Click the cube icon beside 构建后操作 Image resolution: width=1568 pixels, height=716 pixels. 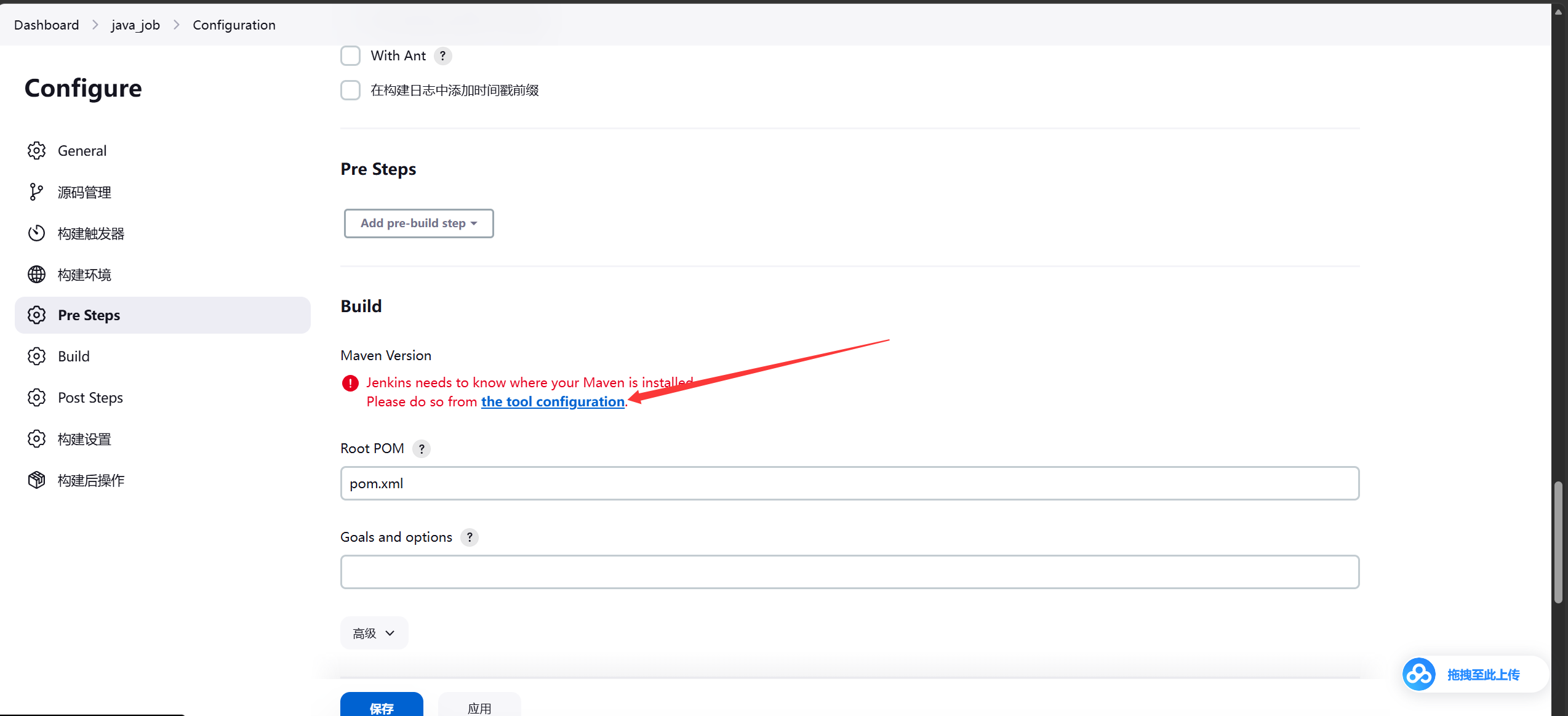point(36,480)
